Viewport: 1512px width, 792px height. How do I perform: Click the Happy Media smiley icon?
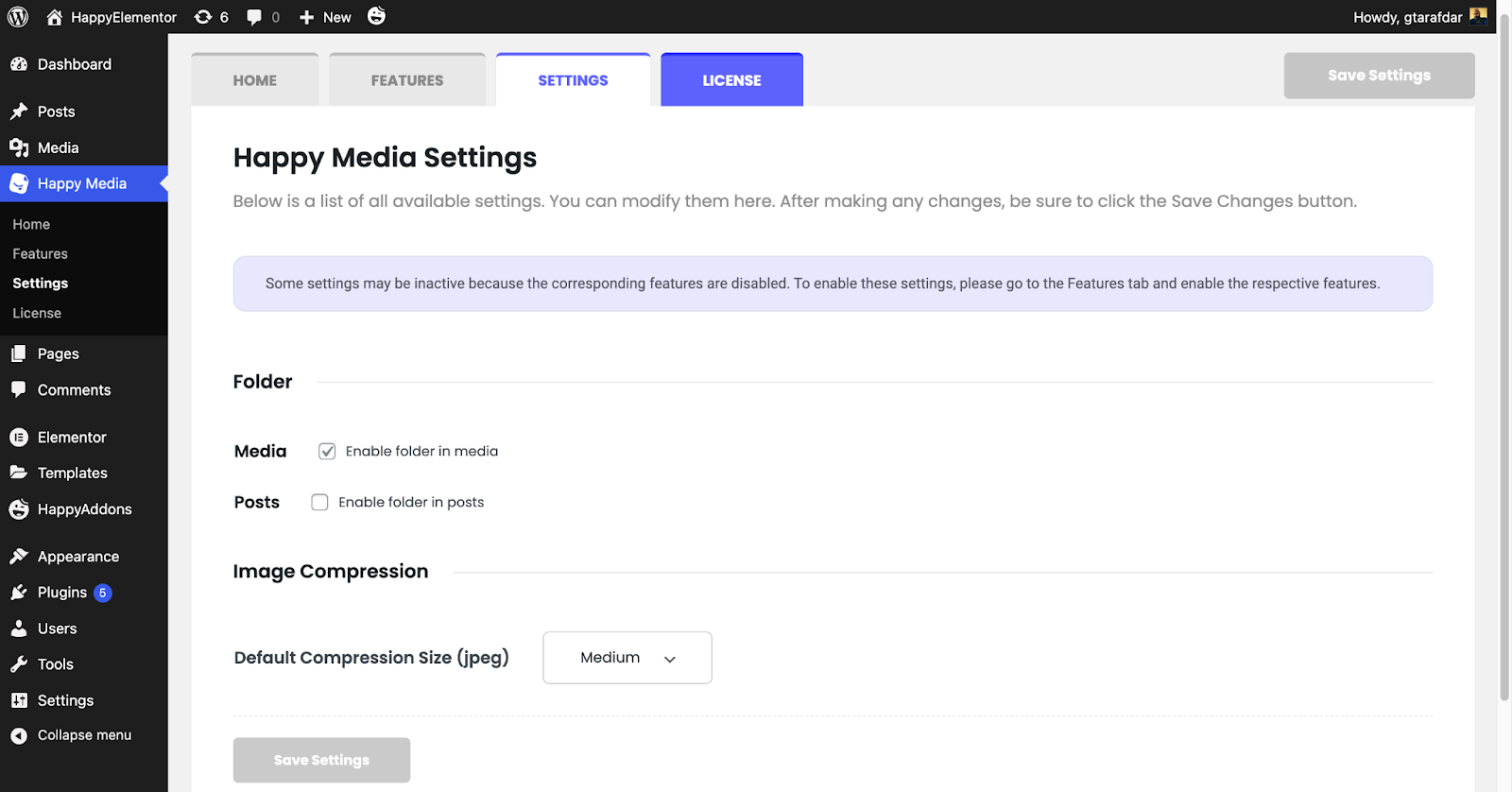[x=19, y=183]
